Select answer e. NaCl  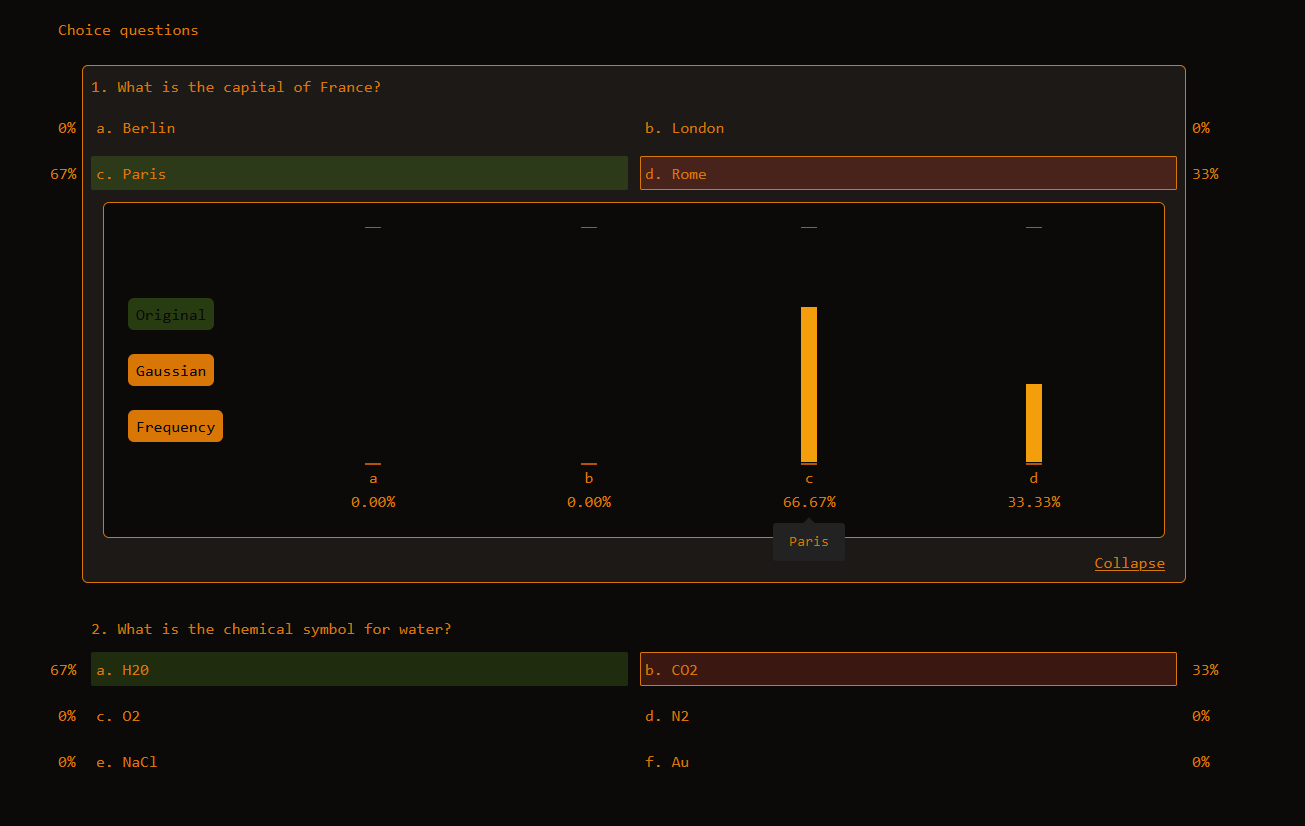click(x=359, y=762)
